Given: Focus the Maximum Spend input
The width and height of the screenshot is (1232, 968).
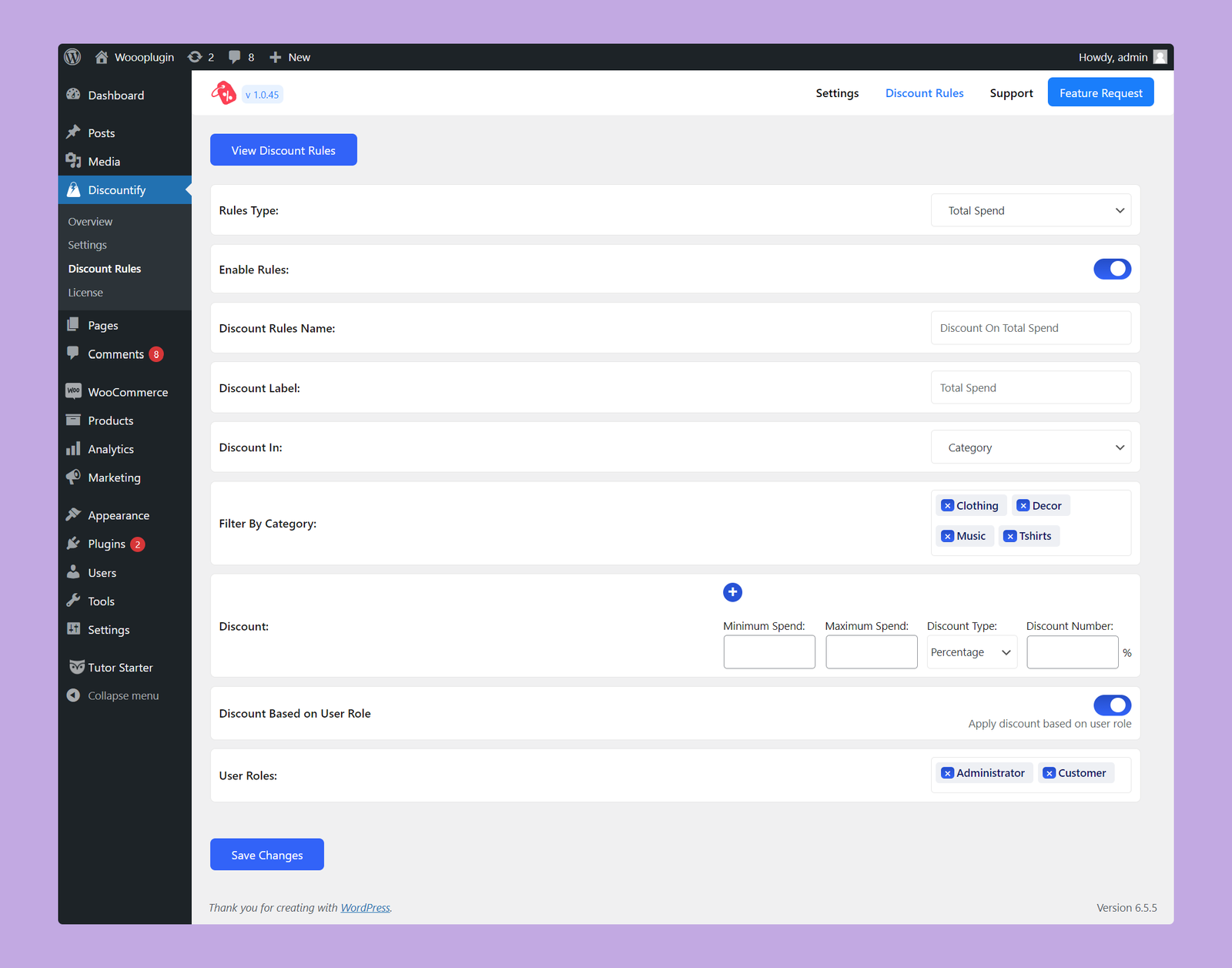Looking at the screenshot, I should click(x=872, y=652).
